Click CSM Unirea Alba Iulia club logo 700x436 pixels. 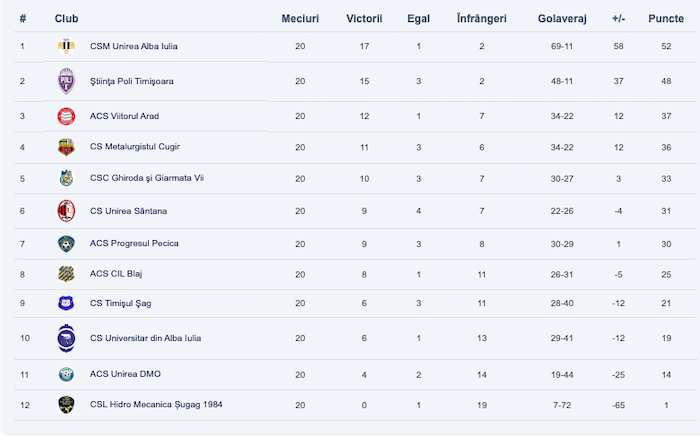coord(66,46)
